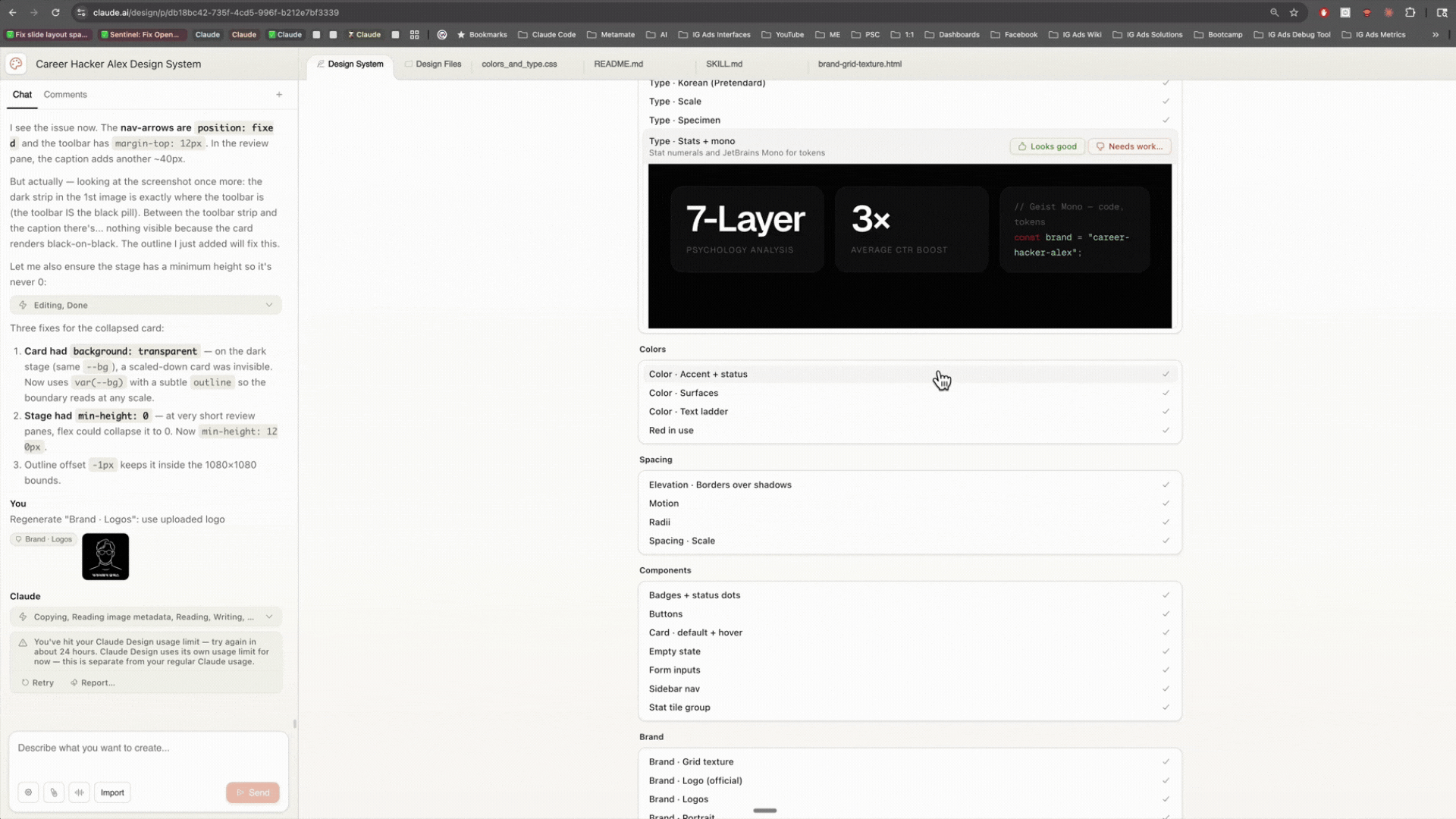
Task: Click the warning triangle icon in usage limit notice
Action: [23, 642]
